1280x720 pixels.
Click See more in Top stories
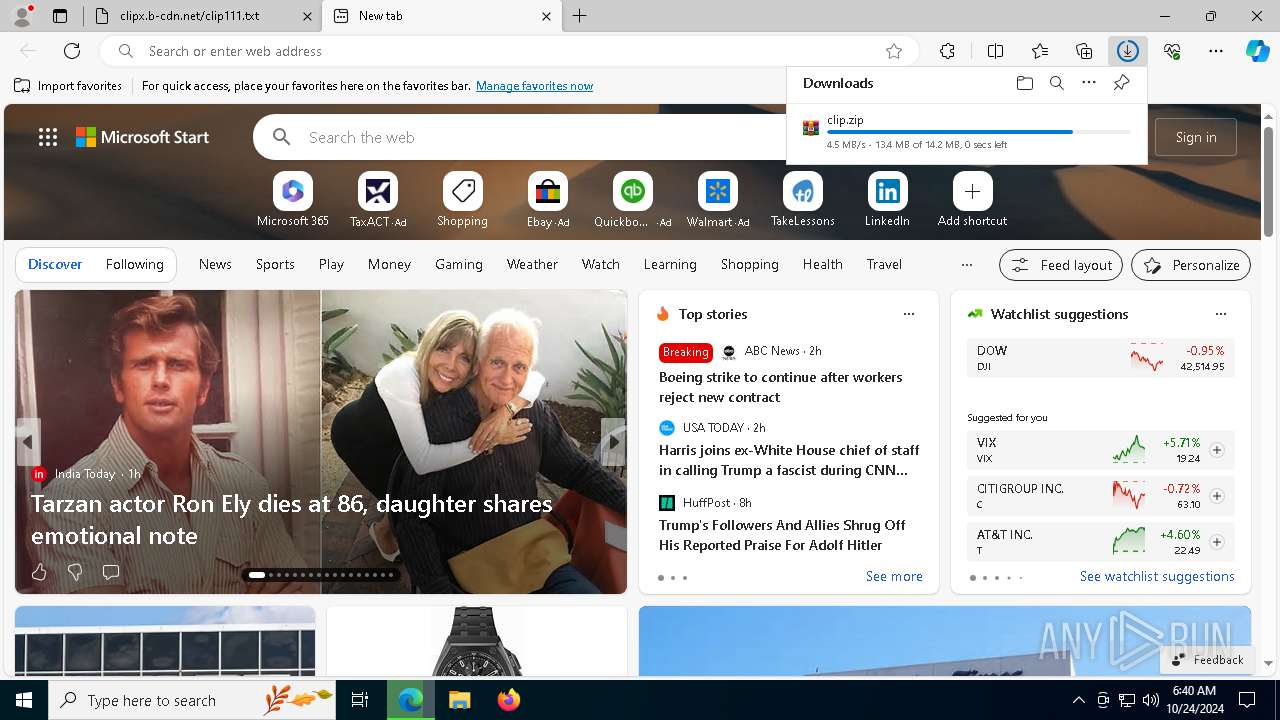(x=894, y=577)
